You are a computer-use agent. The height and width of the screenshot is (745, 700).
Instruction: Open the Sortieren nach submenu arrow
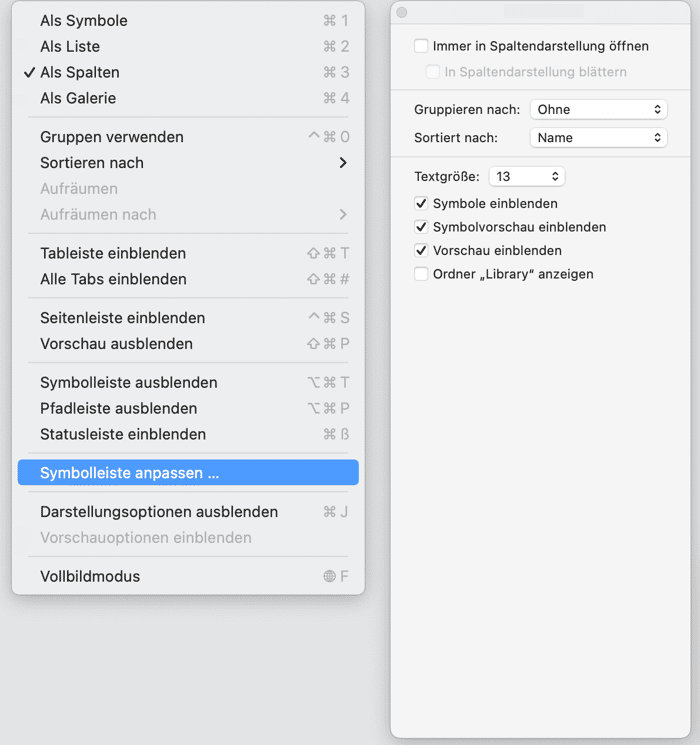coord(343,163)
